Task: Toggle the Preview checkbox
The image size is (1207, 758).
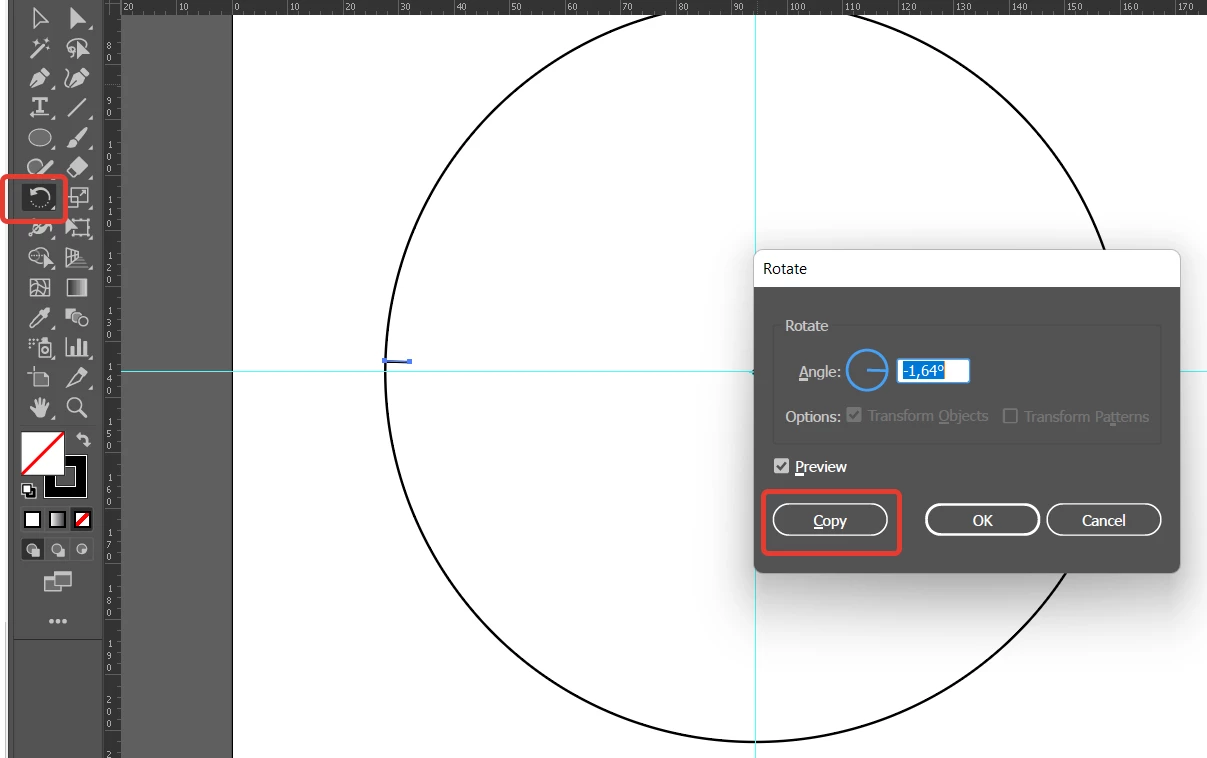Action: (782, 466)
